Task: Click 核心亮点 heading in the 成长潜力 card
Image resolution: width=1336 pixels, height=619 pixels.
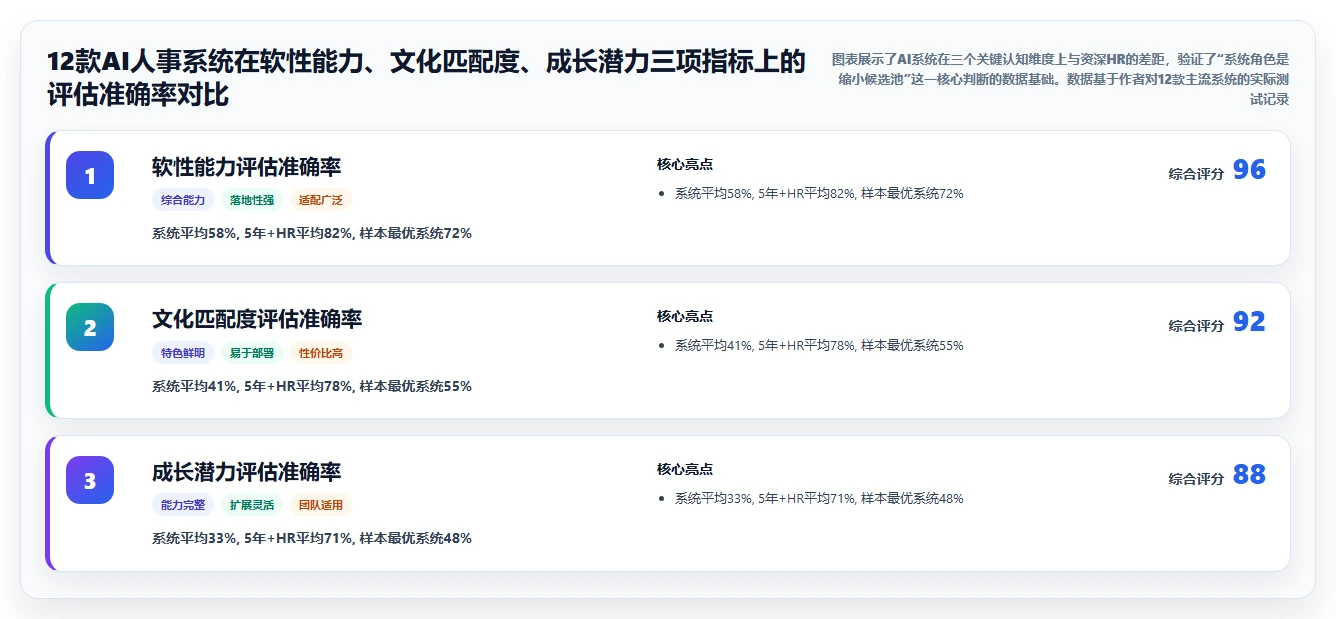Action: pyautogui.click(x=685, y=469)
